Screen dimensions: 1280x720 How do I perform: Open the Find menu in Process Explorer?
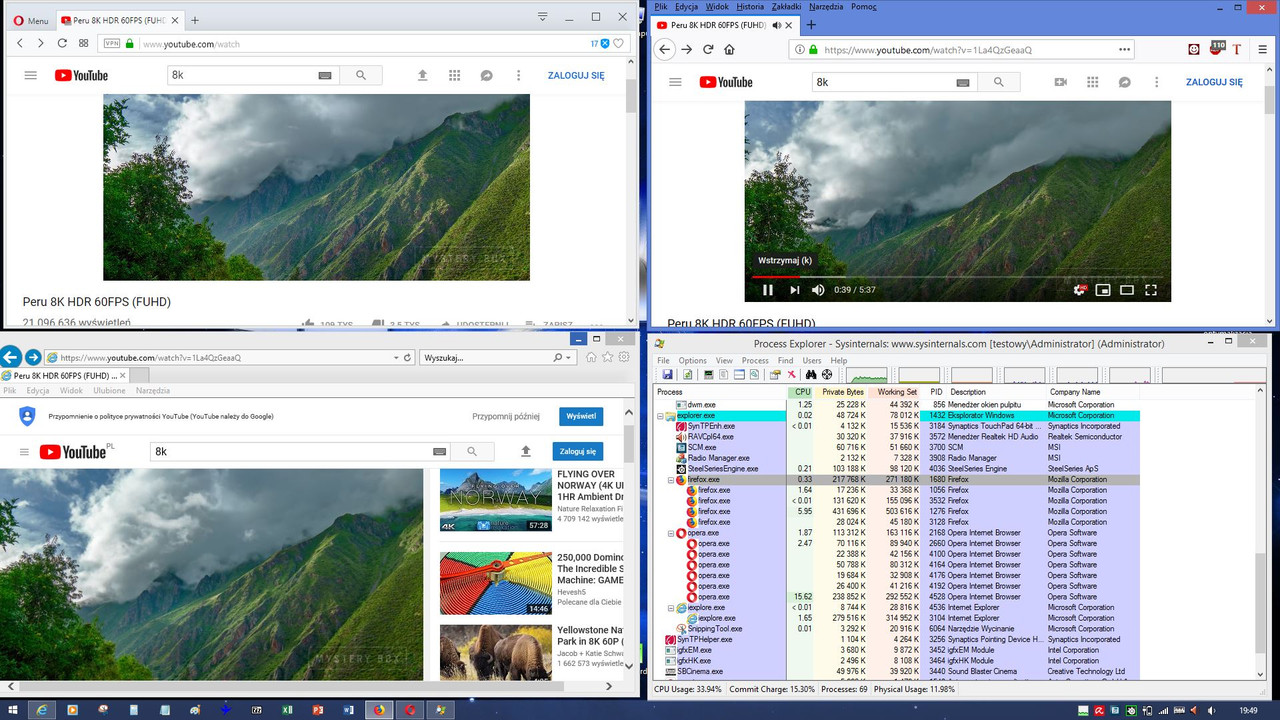pyautogui.click(x=785, y=361)
